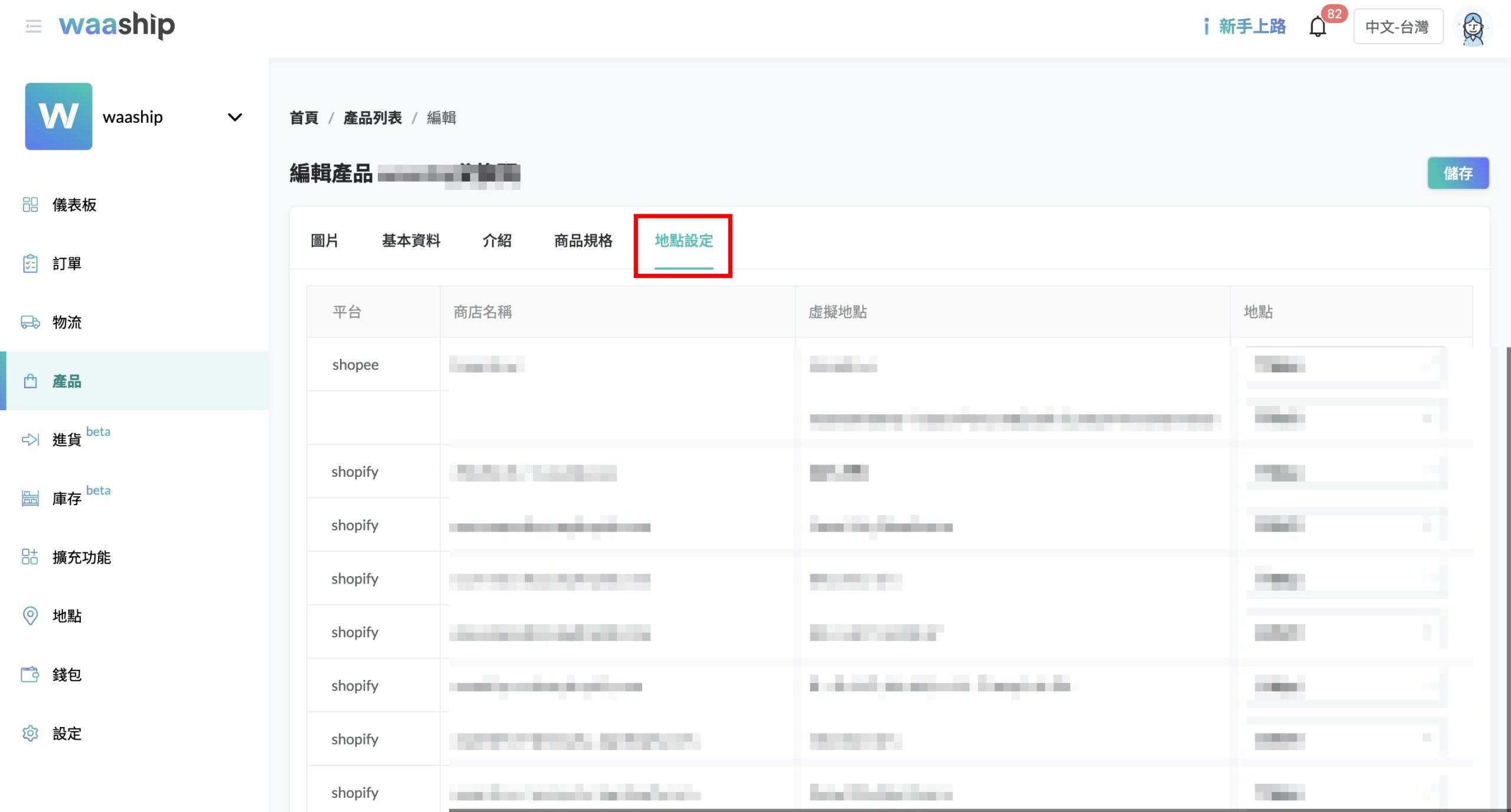Expand the waaship store switcher chevron
Screen dimensions: 1511x812
point(235,117)
